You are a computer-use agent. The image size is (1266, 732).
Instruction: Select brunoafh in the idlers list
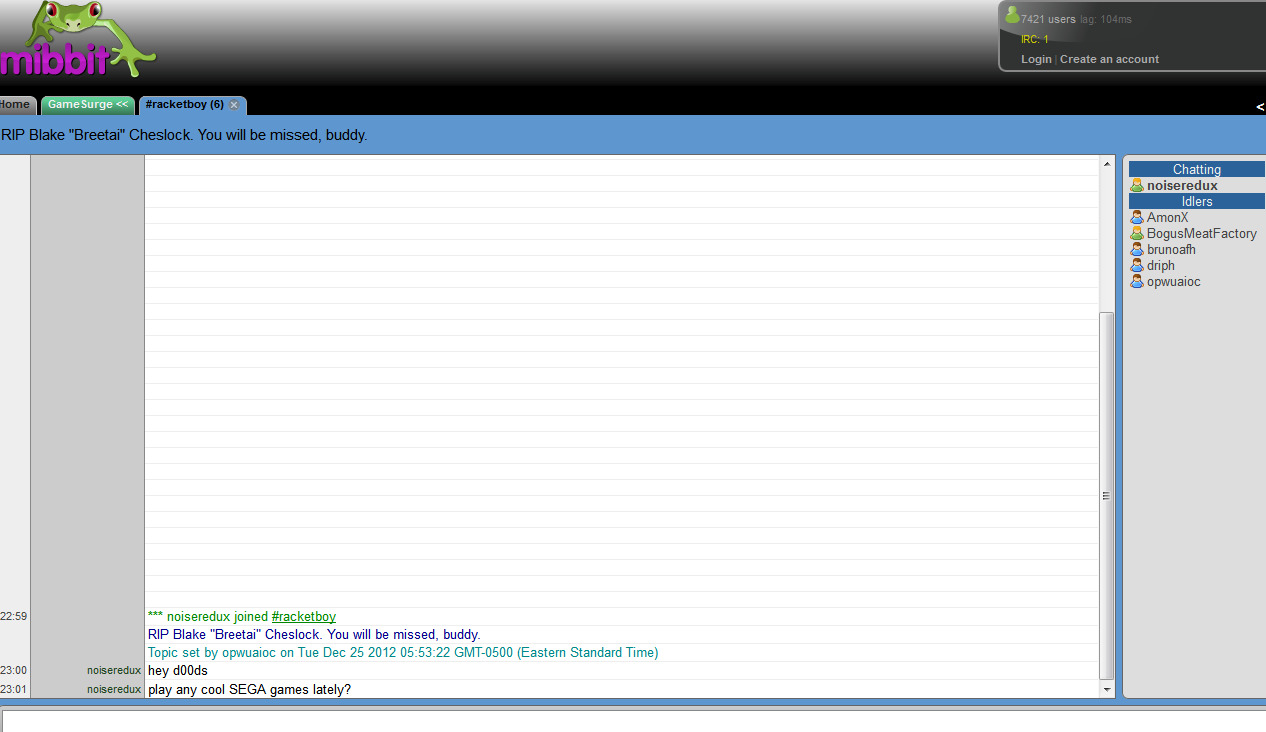(1171, 249)
